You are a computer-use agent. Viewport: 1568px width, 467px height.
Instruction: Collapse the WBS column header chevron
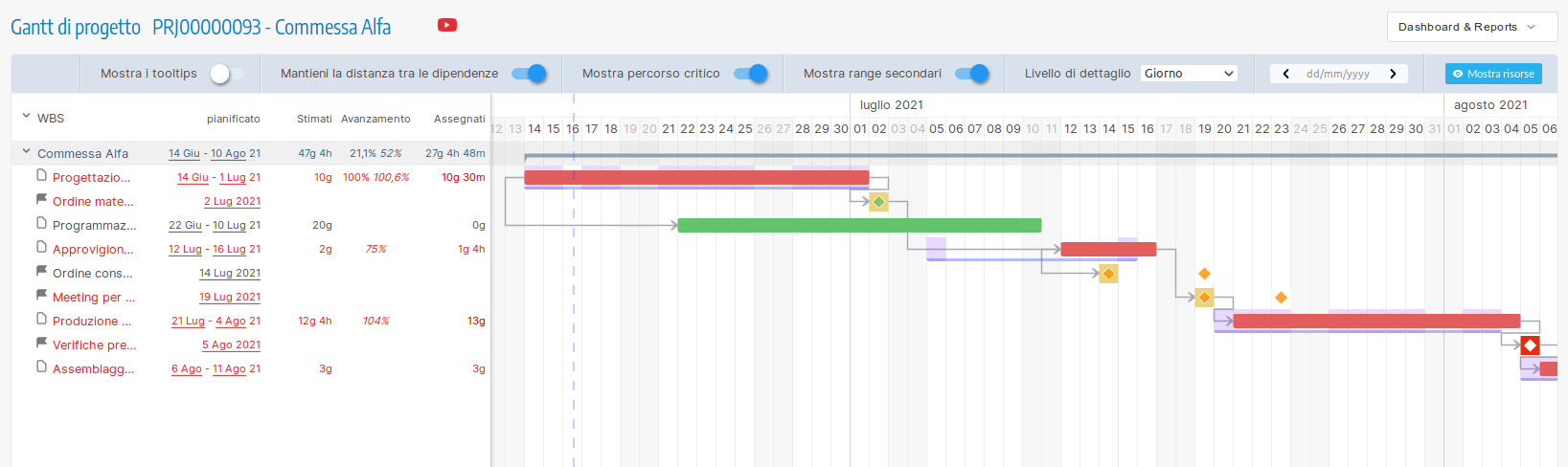tap(26, 116)
